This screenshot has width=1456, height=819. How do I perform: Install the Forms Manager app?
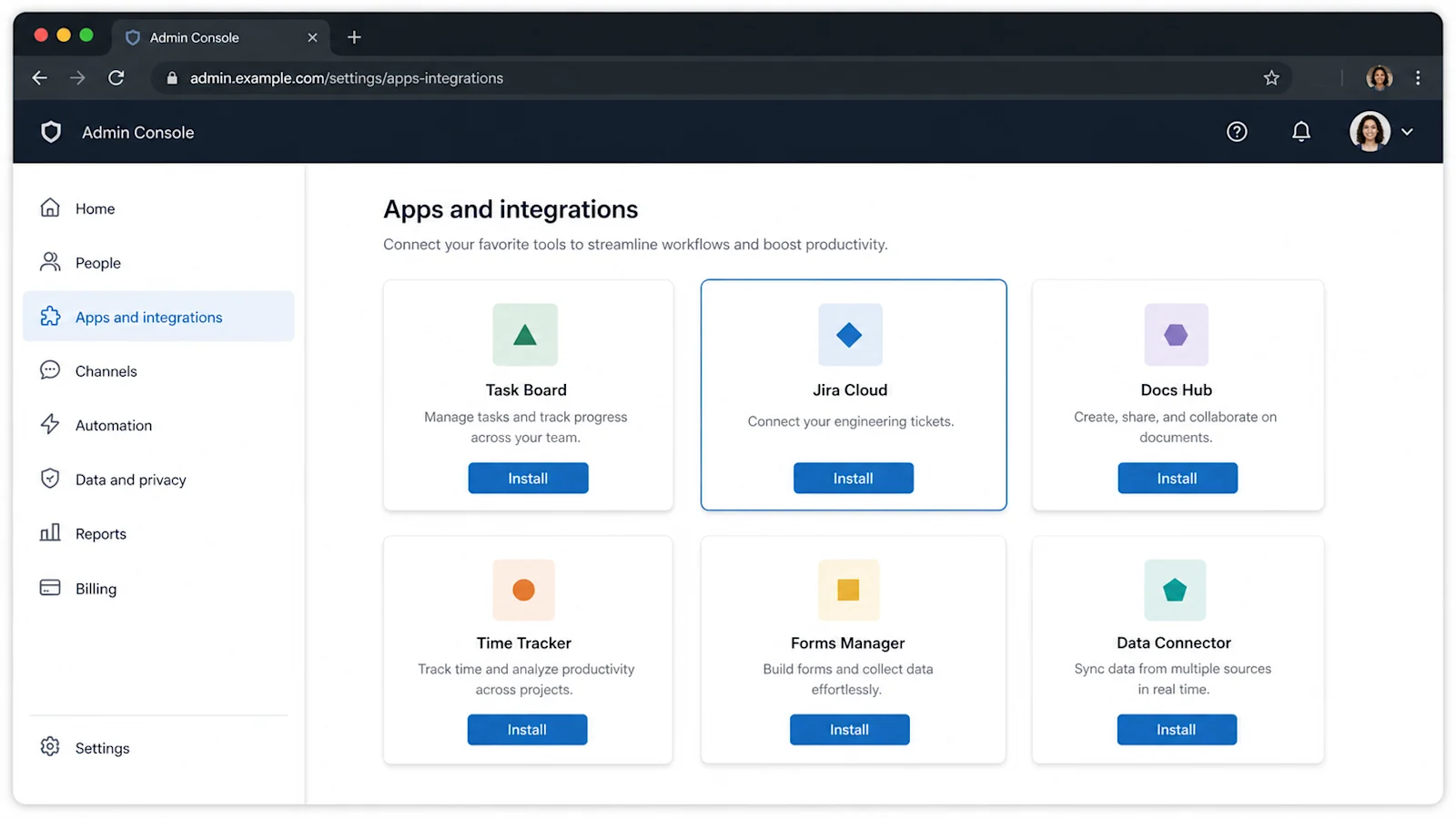pos(849,729)
